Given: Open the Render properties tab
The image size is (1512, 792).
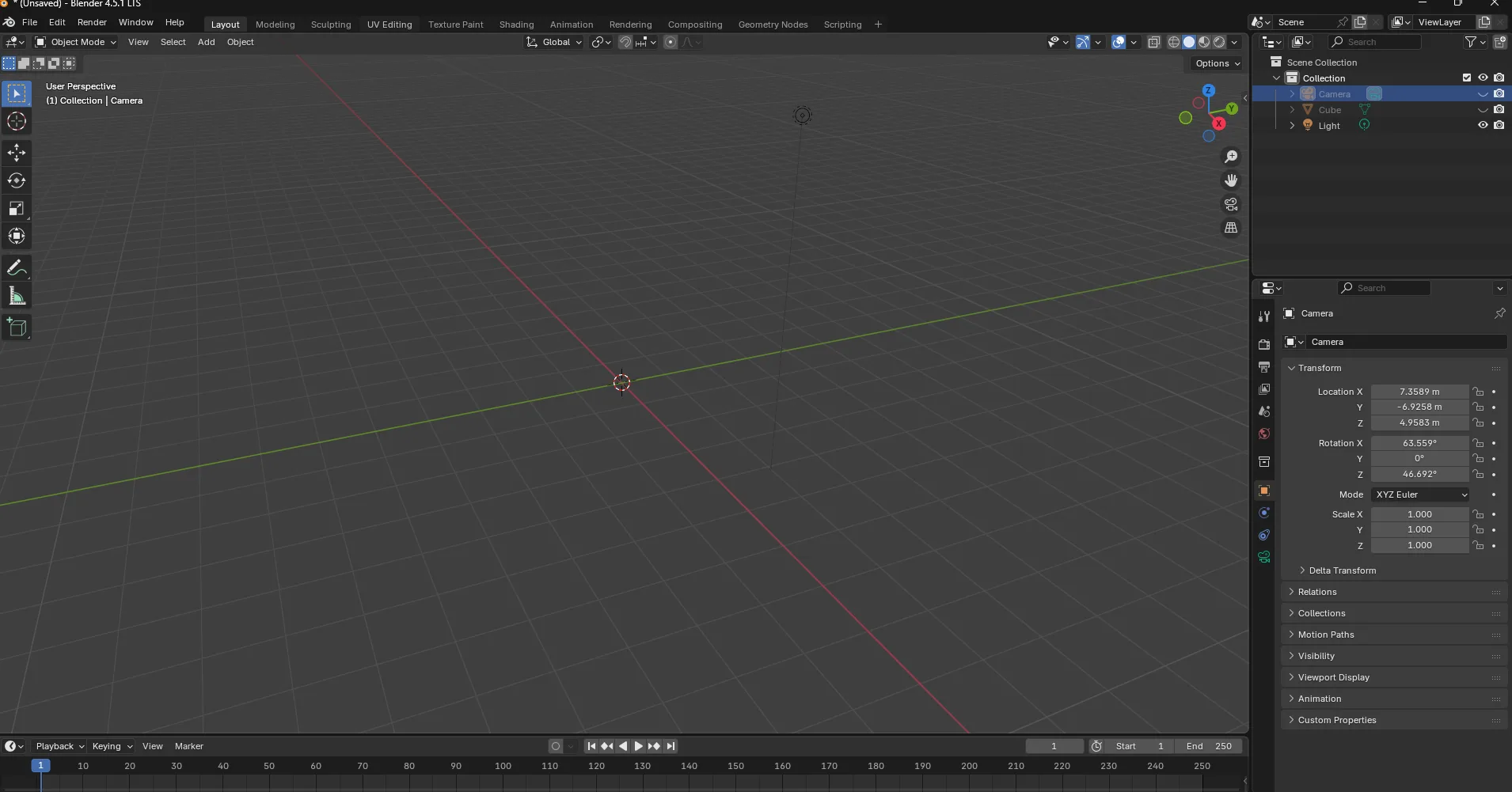Looking at the screenshot, I should [x=1264, y=345].
